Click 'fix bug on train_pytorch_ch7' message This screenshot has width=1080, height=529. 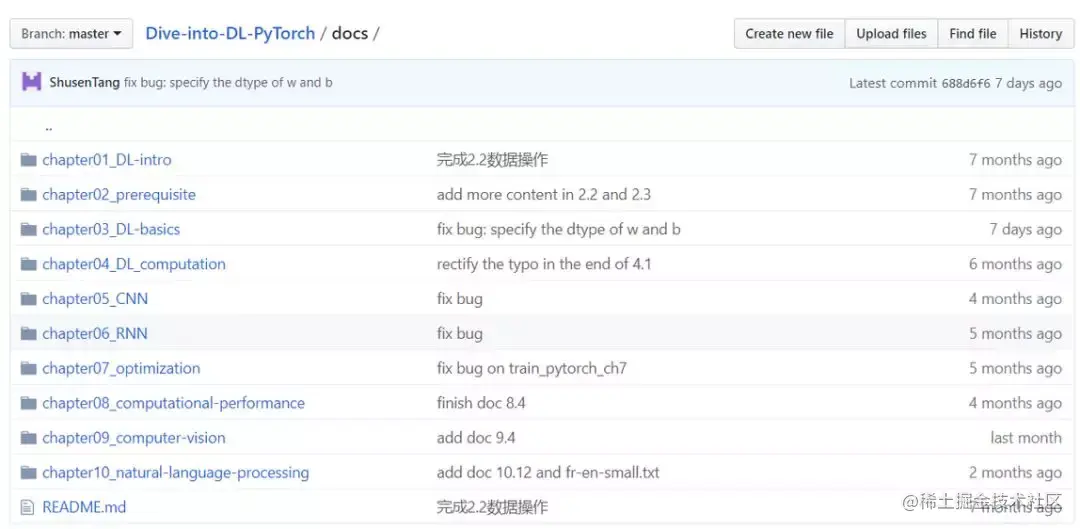point(532,369)
